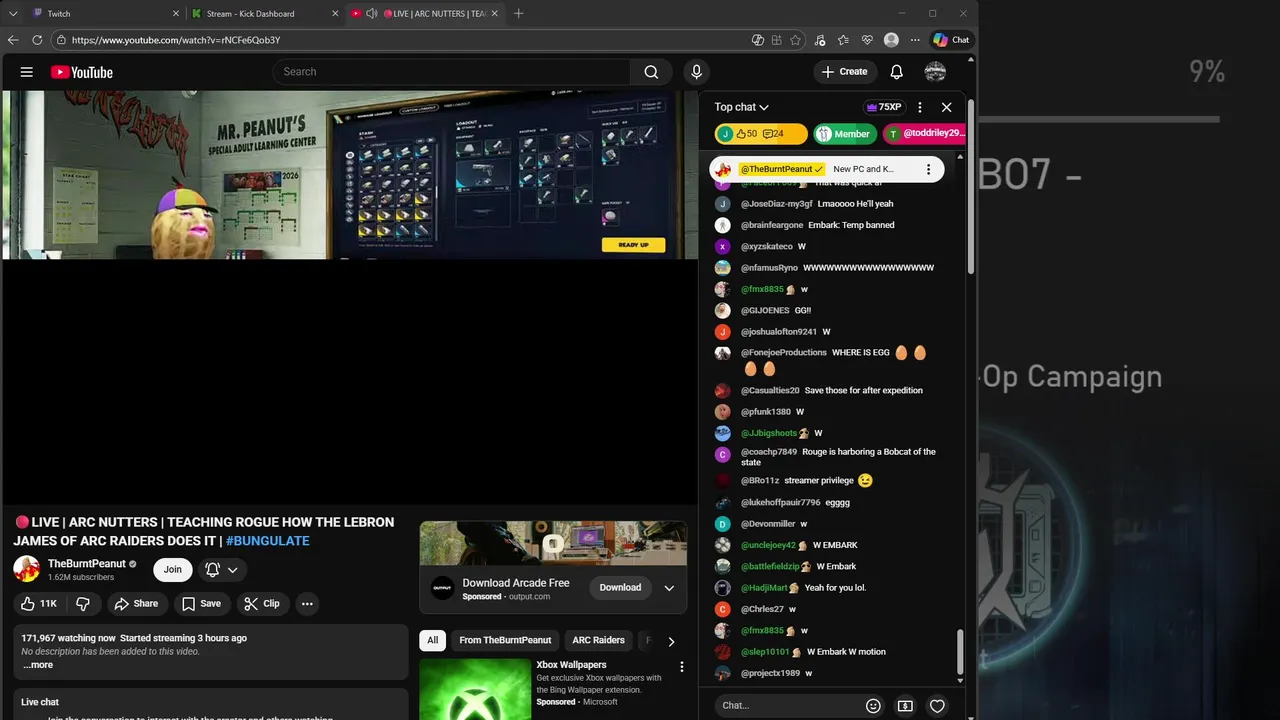Screen dimensions: 1280x720
Task: Click @FonejoeProductions in chat
Action: coord(784,353)
